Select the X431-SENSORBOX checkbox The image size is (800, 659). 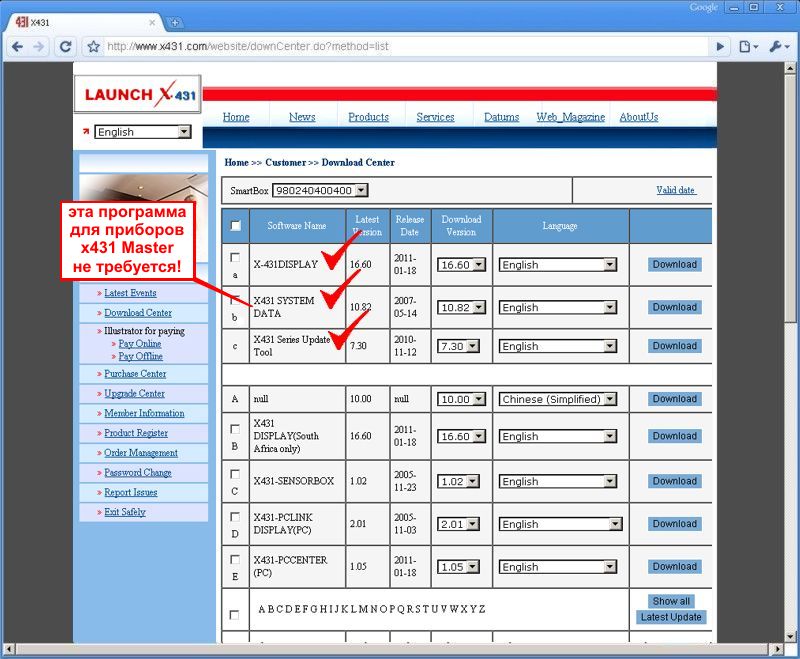[x=235, y=474]
